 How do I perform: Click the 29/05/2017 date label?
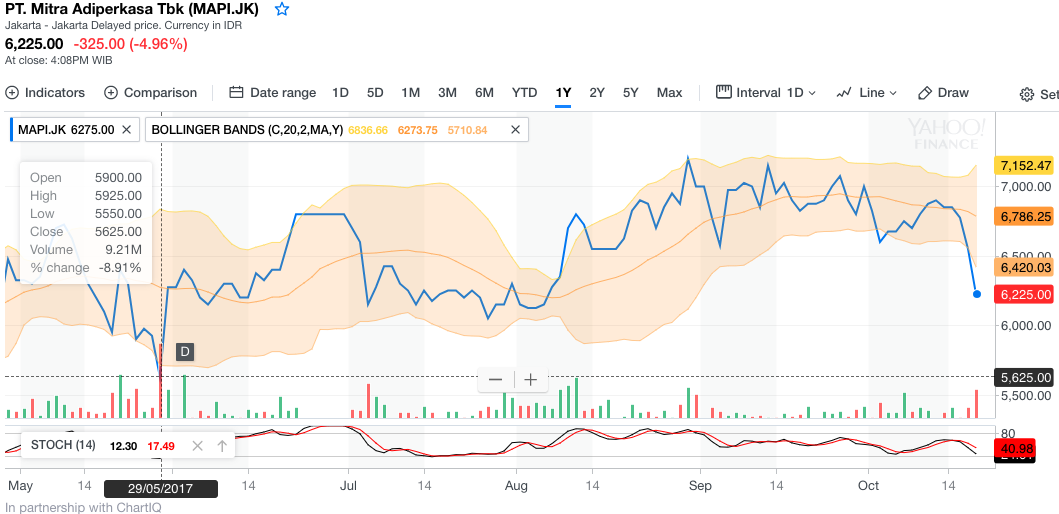click(161, 489)
